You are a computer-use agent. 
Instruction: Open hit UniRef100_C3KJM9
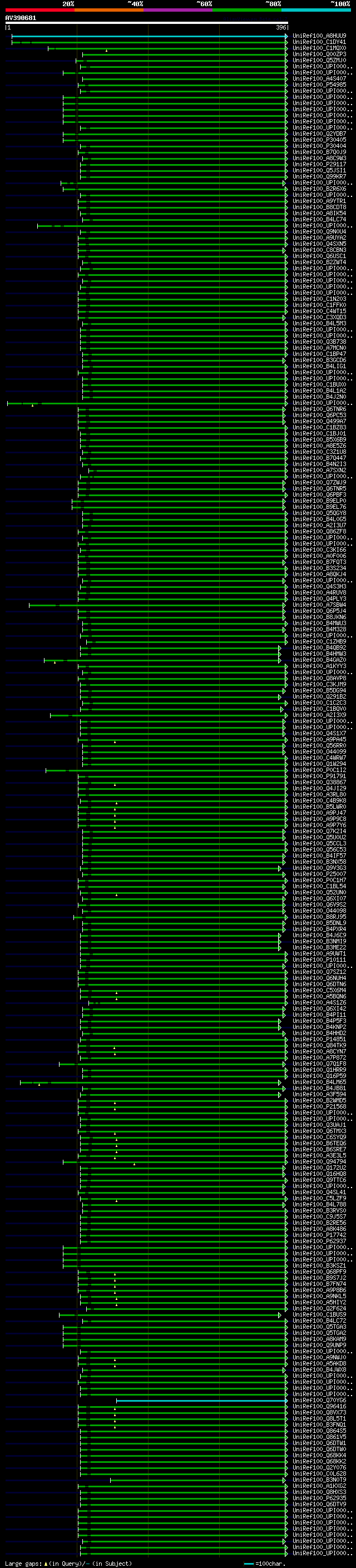(x=319, y=685)
